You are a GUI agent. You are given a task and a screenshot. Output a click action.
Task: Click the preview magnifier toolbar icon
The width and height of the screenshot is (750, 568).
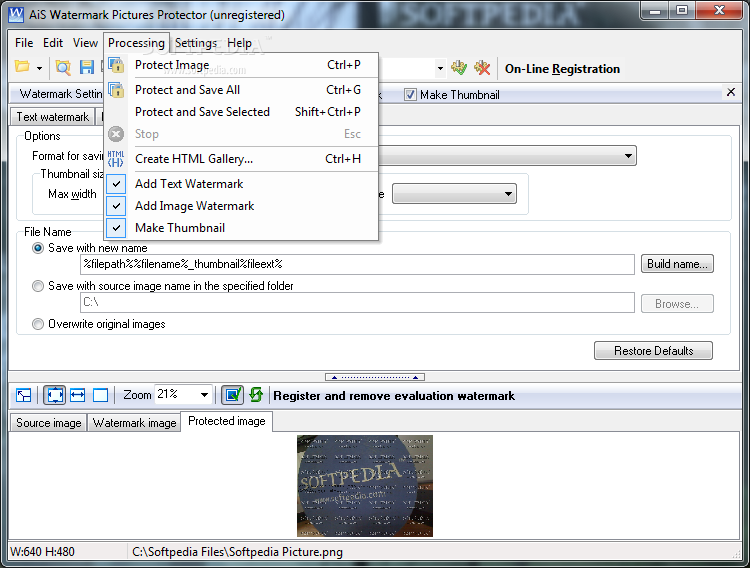(x=63, y=67)
